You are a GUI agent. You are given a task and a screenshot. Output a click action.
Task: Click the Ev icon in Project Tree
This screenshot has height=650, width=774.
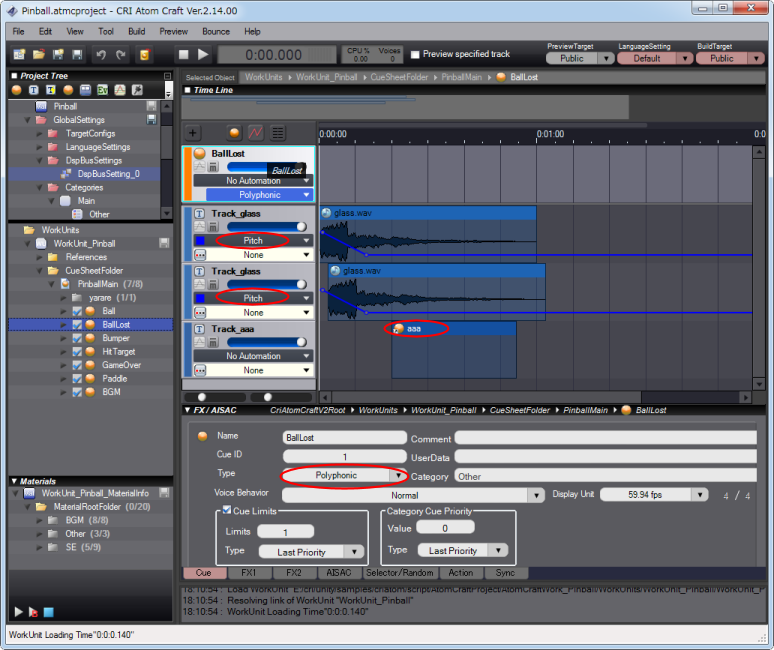click(x=102, y=90)
